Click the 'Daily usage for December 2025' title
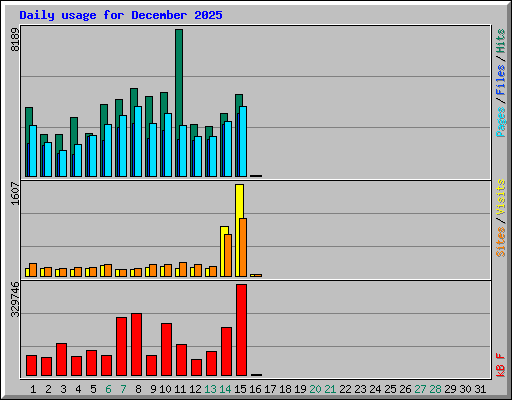512x400 pixels. (x=121, y=15)
